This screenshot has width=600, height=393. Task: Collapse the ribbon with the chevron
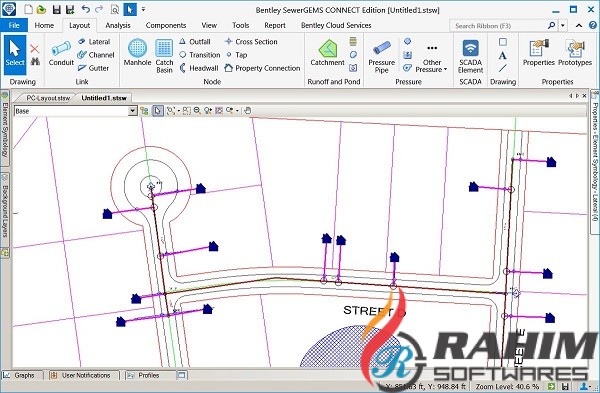(579, 26)
